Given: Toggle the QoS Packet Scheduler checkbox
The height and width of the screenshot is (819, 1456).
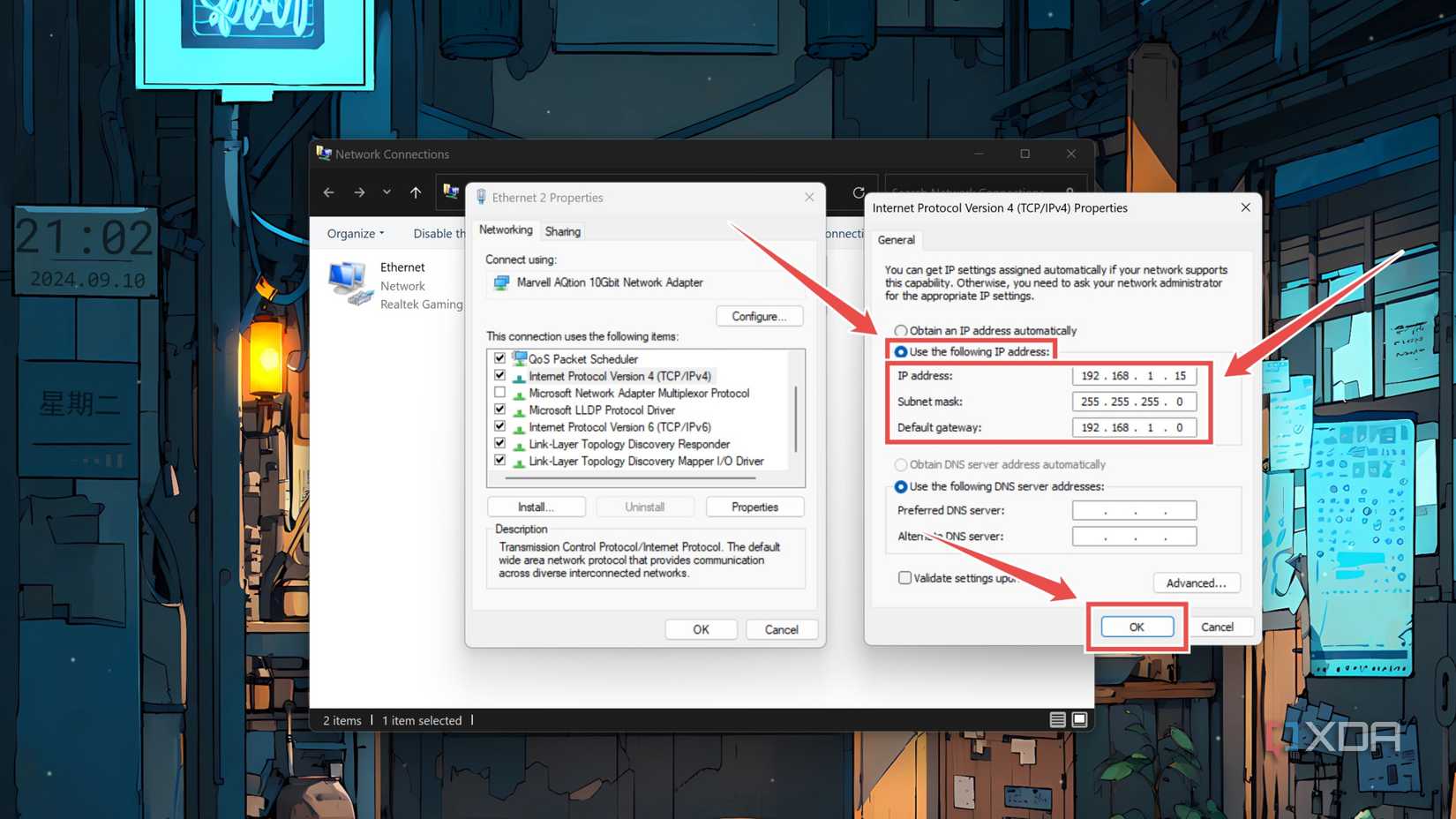Looking at the screenshot, I should (500, 358).
